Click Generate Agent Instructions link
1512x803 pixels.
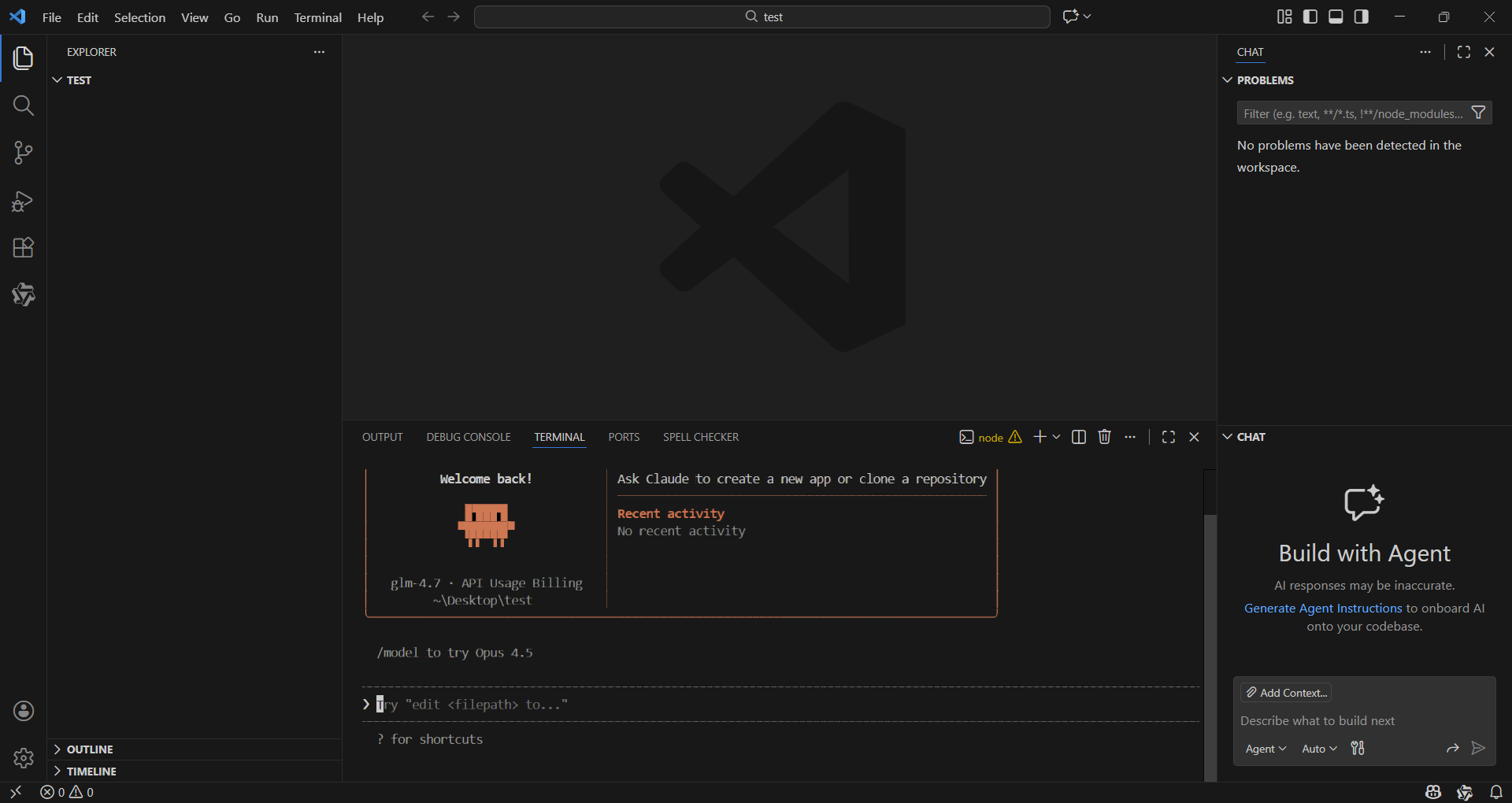point(1323,609)
